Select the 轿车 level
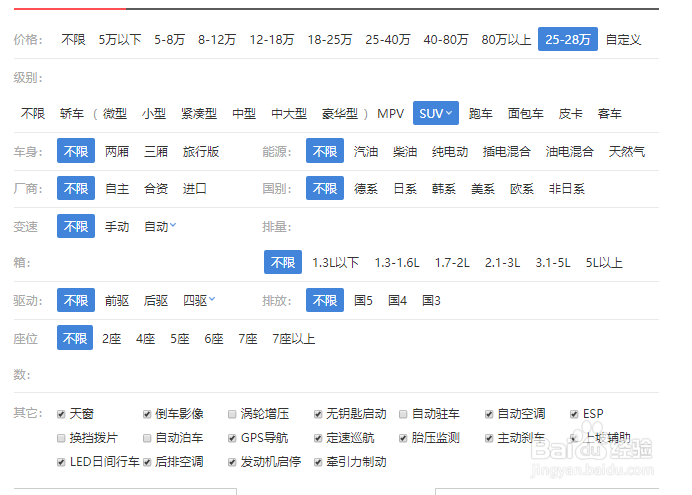 click(72, 114)
